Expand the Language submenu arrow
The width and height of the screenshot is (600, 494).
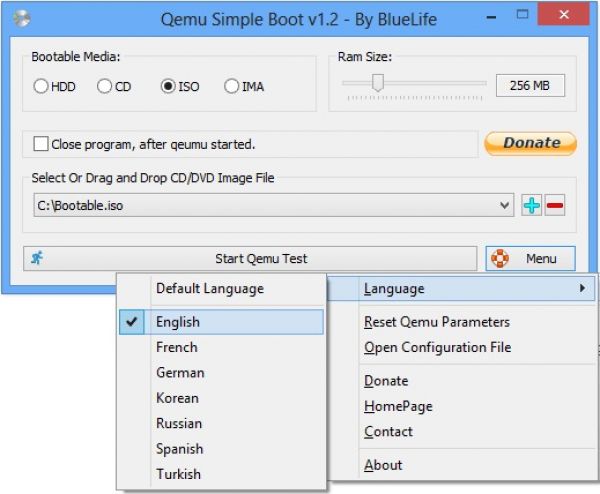click(x=583, y=289)
